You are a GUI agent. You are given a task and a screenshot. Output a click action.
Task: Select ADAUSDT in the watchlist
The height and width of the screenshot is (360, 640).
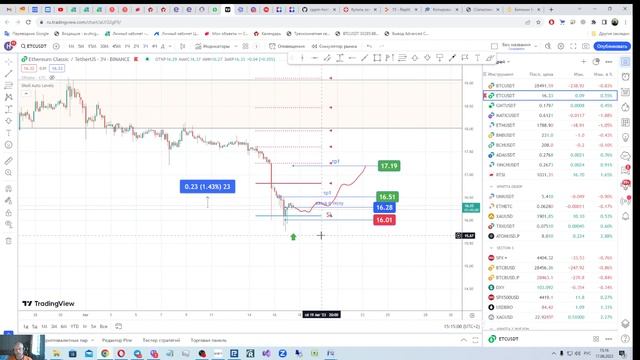[x=550, y=155]
